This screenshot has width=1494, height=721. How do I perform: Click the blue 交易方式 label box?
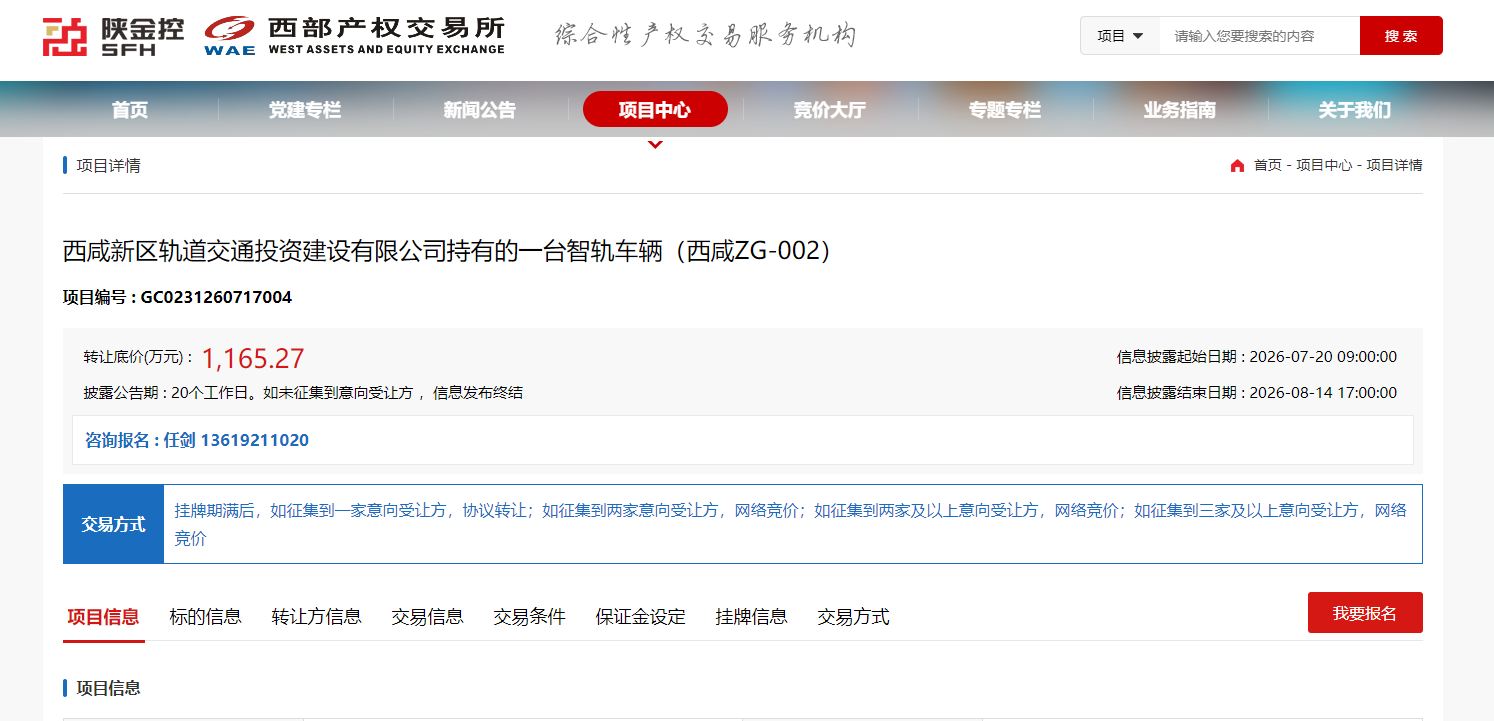(113, 524)
